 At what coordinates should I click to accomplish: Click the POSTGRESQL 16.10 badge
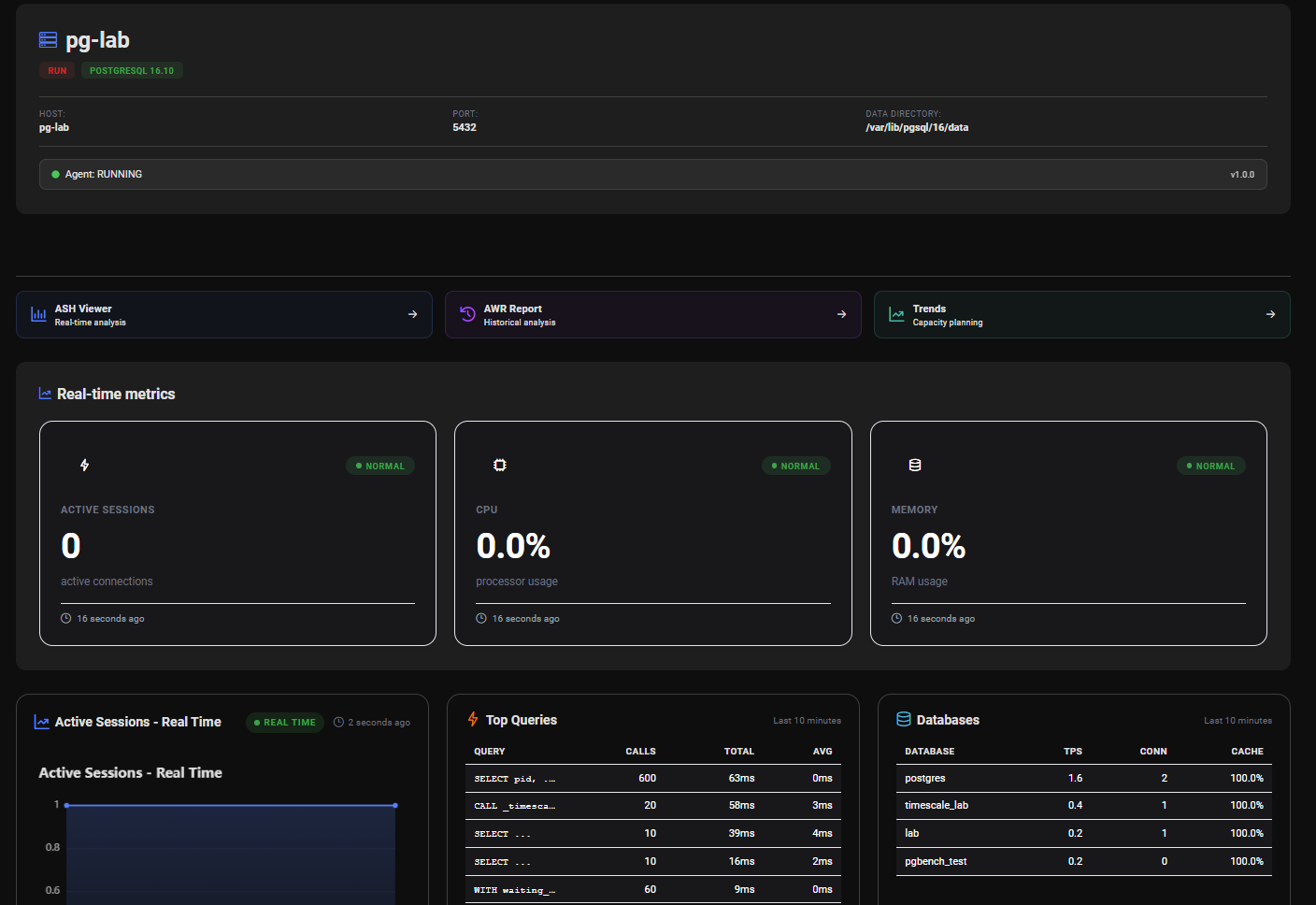[x=132, y=70]
